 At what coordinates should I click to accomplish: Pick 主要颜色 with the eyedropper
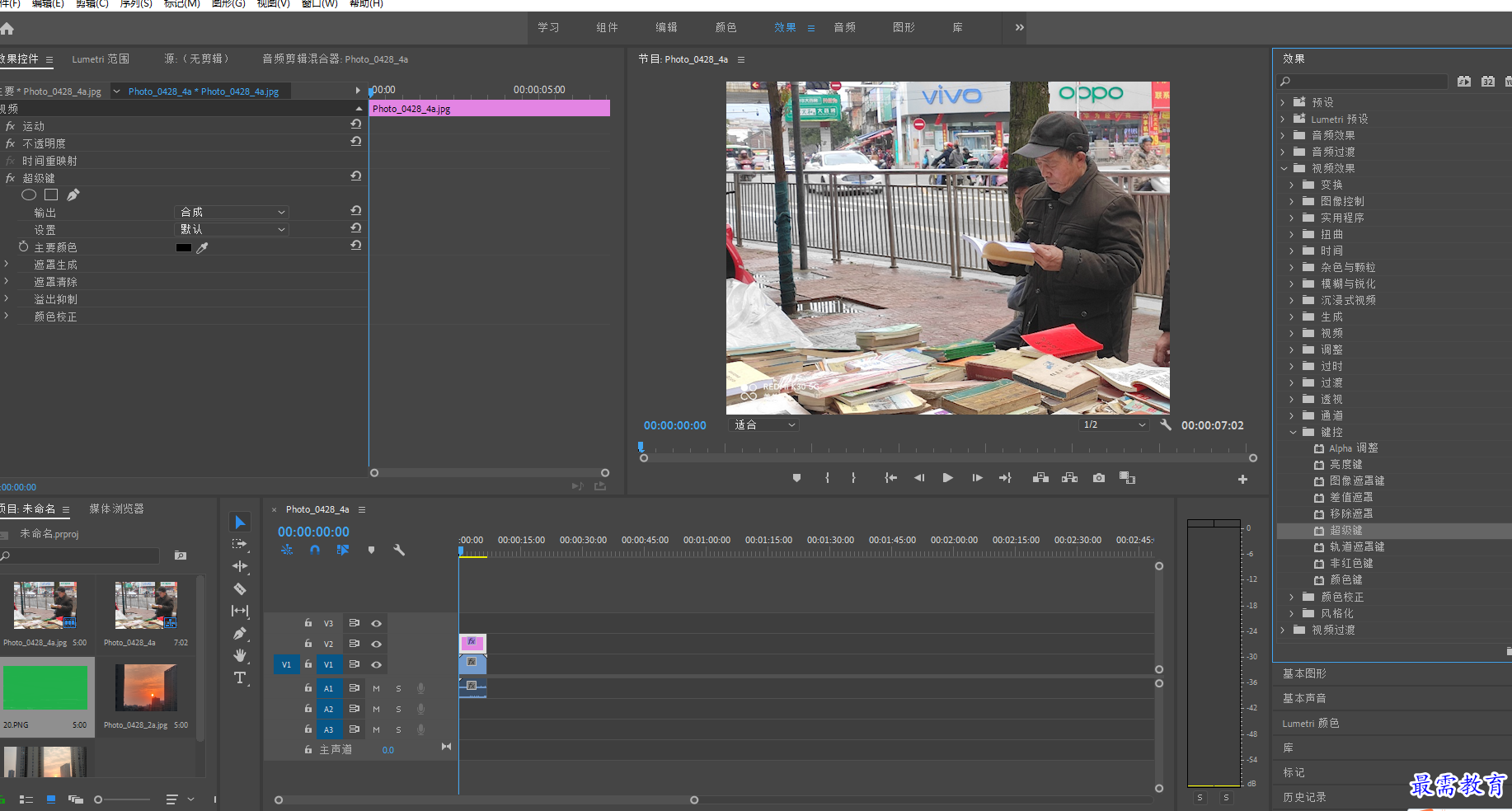[x=203, y=247]
